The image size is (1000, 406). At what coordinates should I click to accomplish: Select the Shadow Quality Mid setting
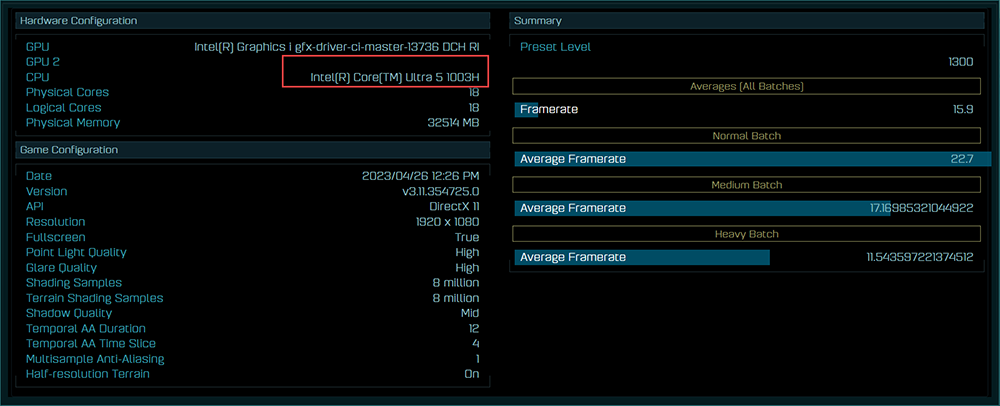point(468,313)
